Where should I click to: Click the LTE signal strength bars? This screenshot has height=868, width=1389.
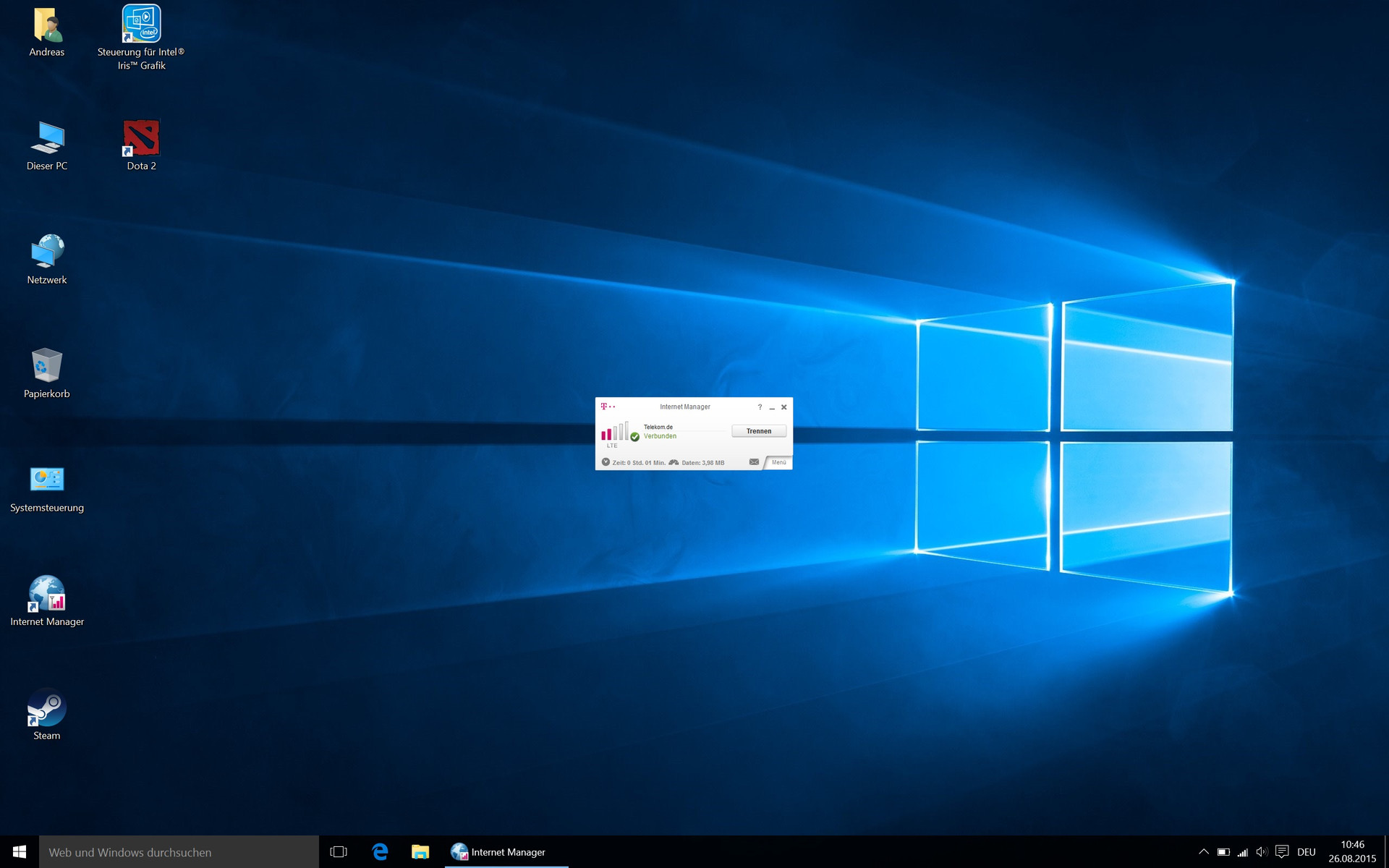[x=614, y=433]
